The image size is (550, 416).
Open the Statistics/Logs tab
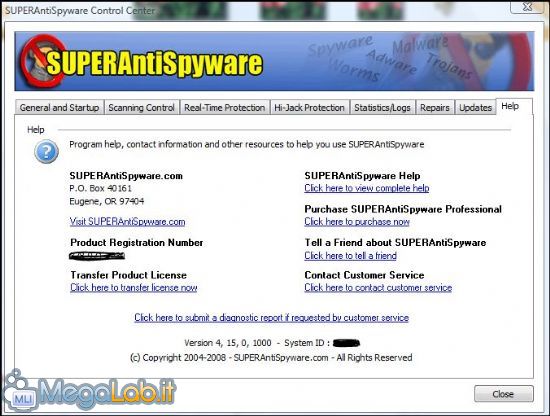382,108
